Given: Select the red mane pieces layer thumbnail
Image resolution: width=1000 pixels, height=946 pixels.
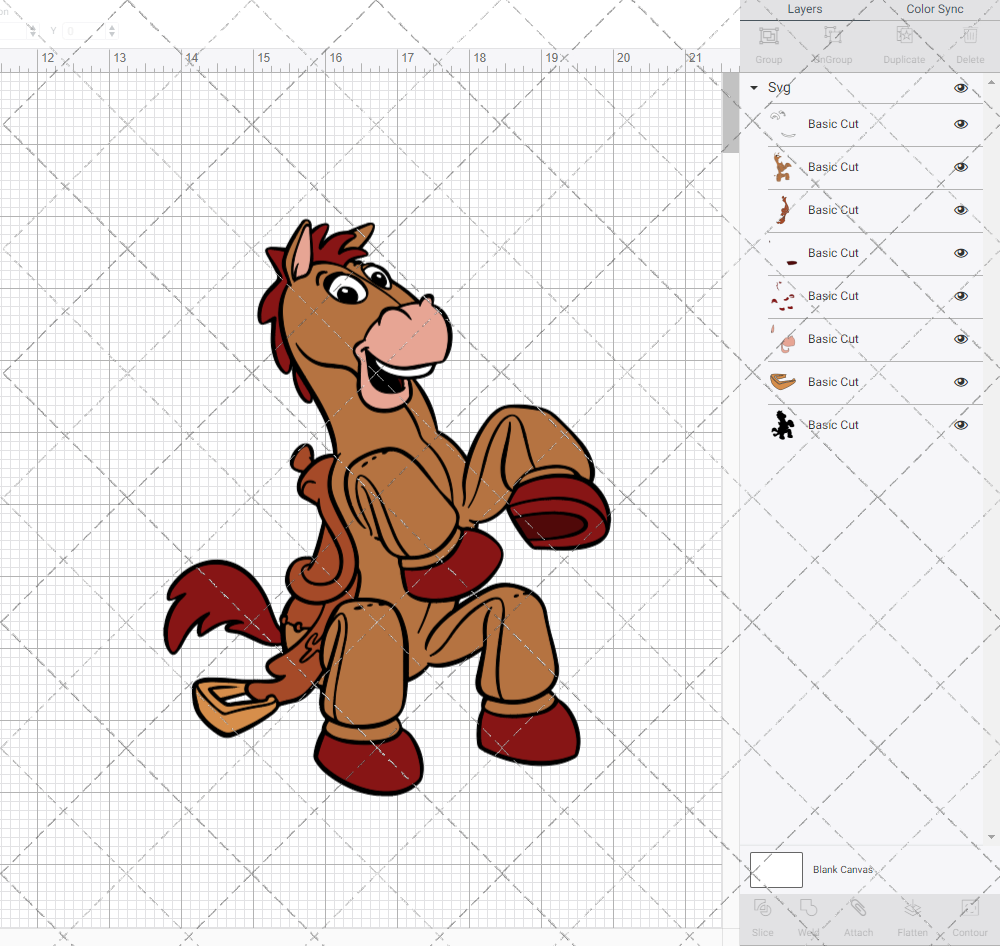Looking at the screenshot, I should (x=783, y=296).
